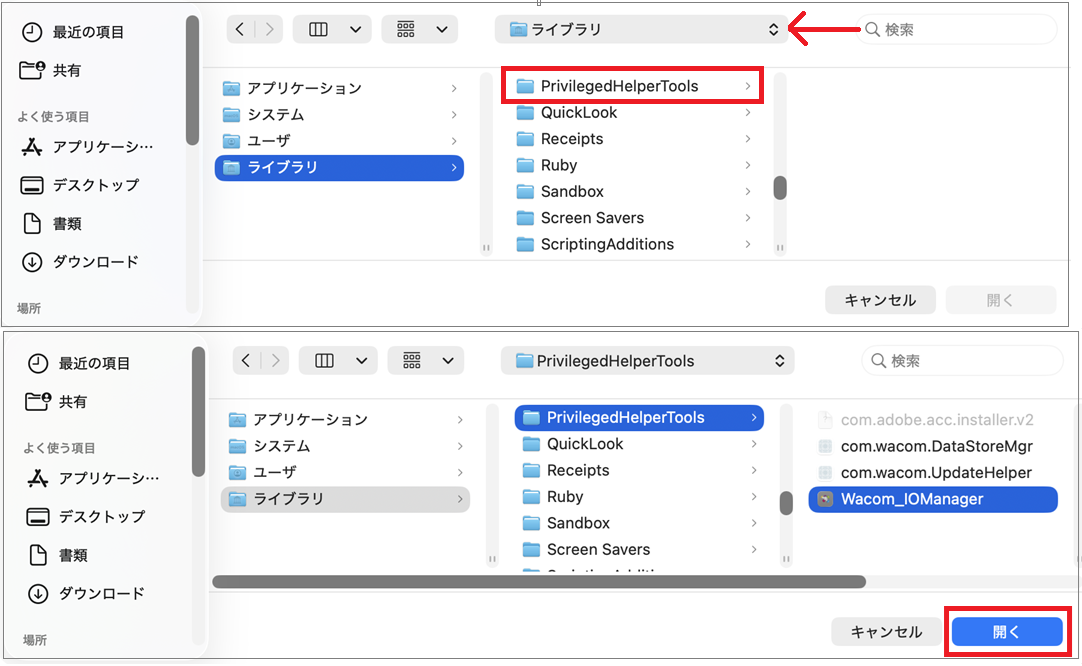The image size is (1082, 666).
Task: Click the forward arrow in the upper dialog
Action: [x=269, y=30]
